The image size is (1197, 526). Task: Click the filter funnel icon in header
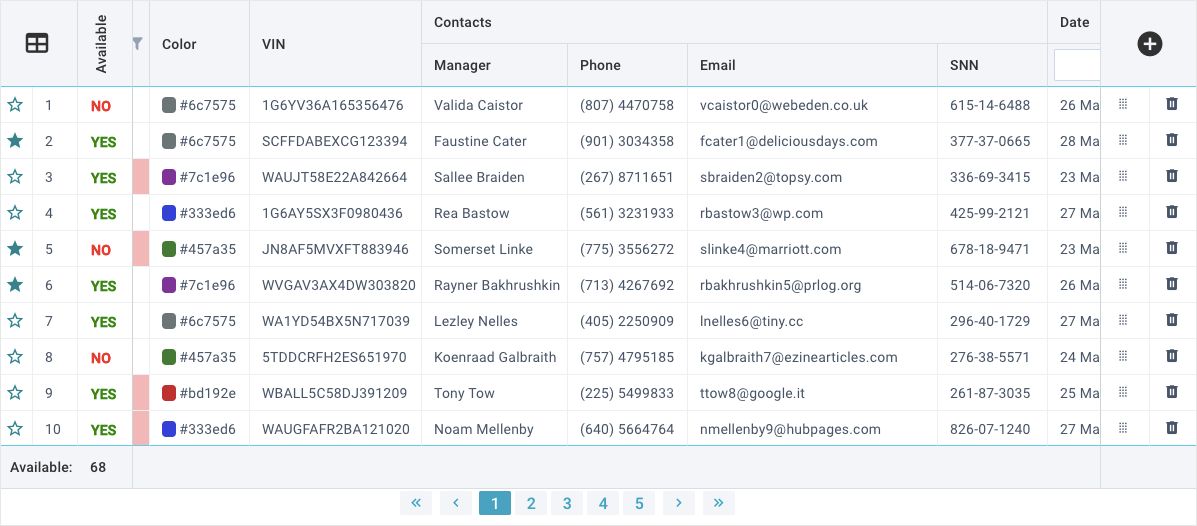pos(138,44)
